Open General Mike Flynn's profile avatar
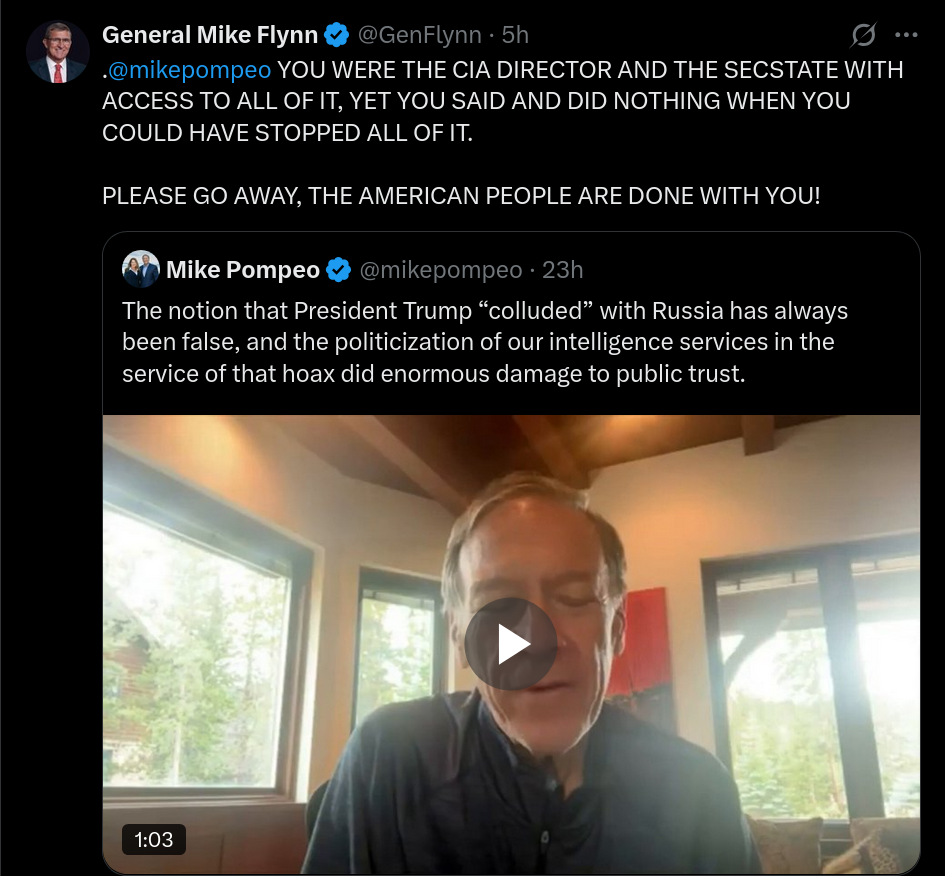Viewport: 945px width, 876px height. click(58, 52)
